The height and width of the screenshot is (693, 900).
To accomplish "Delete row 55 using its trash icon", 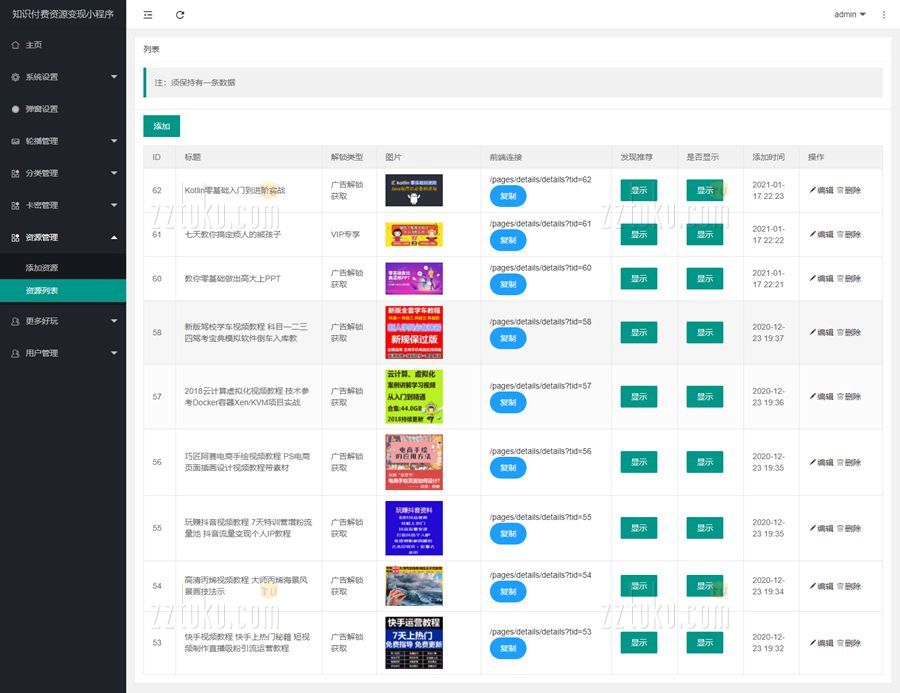I will click(x=840, y=528).
